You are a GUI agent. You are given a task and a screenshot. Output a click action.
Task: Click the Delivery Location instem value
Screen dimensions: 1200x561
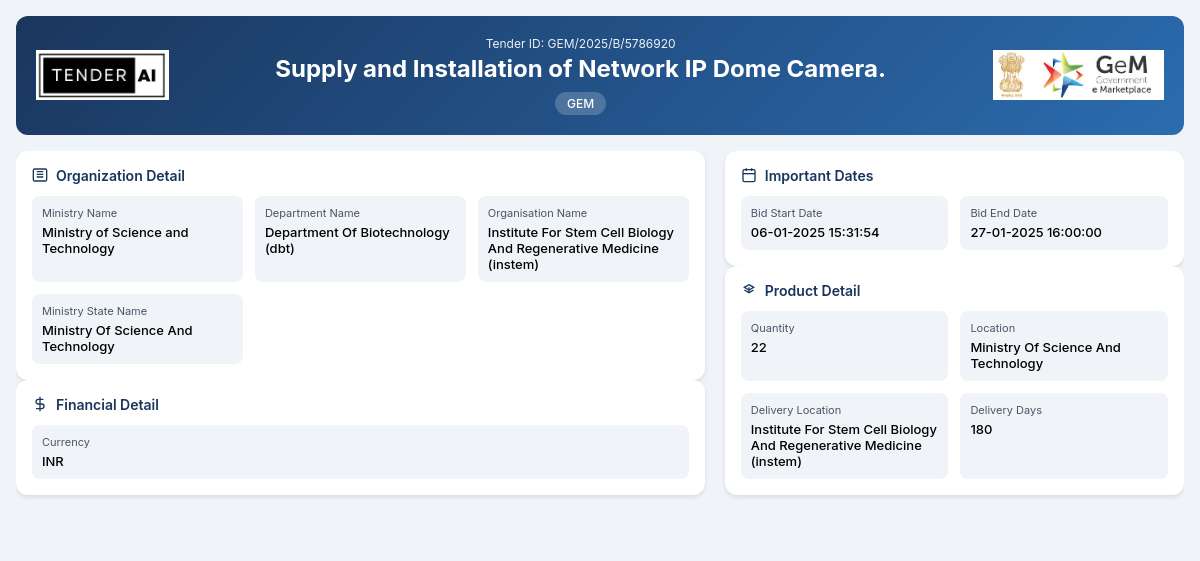click(x=844, y=446)
